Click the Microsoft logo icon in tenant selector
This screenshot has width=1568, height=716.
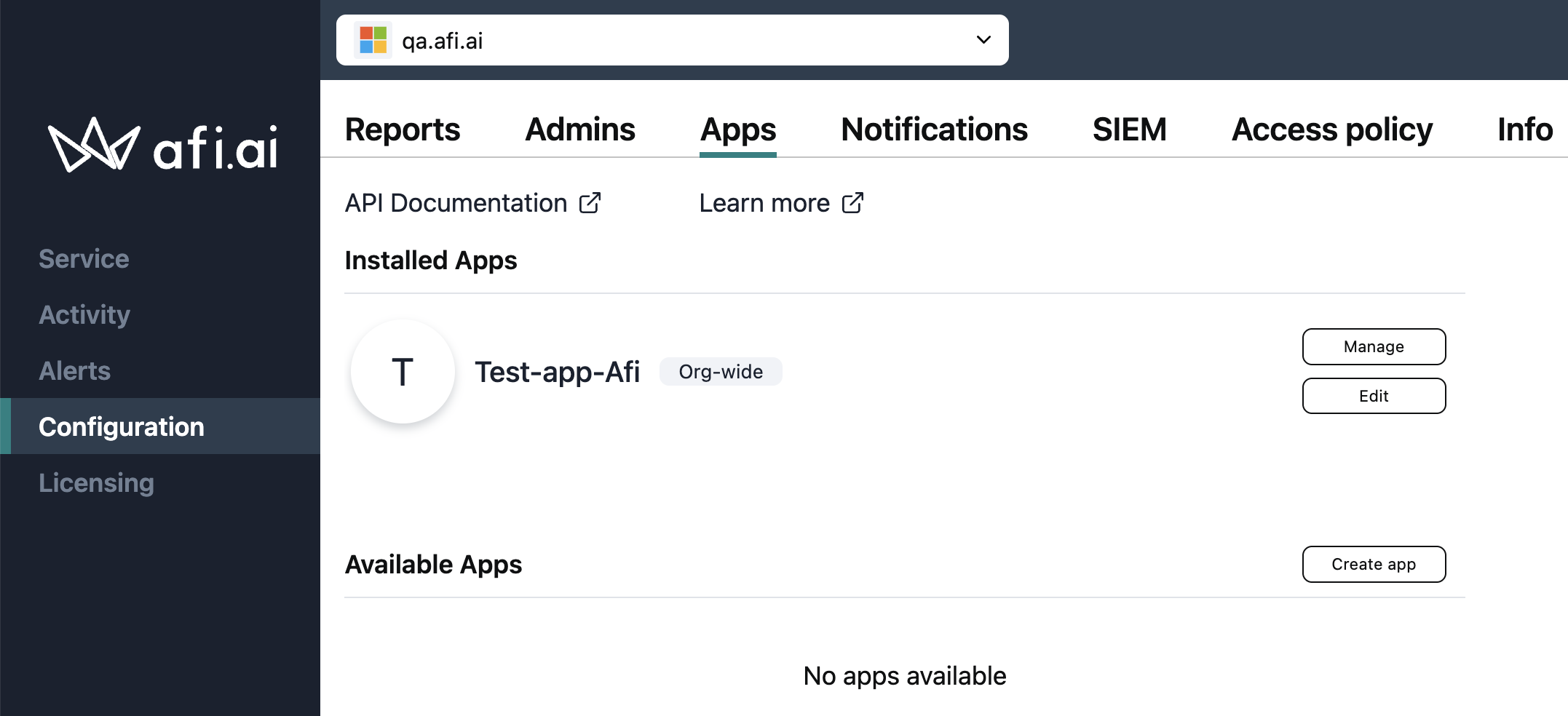[x=373, y=40]
